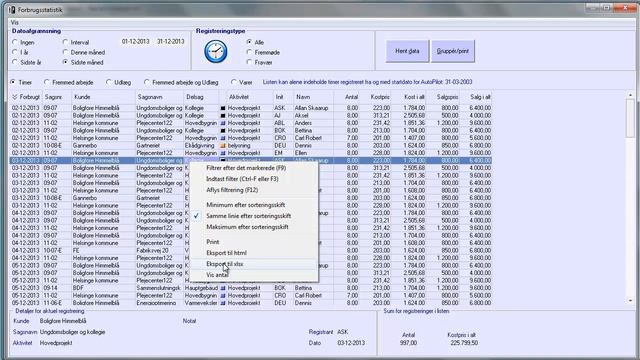Click Gannerbo customer cell on 02-12-2013
This screenshot has height=360, width=640.
click(85, 145)
